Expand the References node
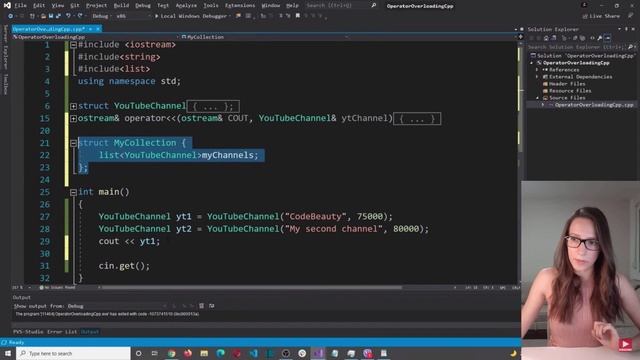This screenshot has height=360, width=640. [x=538, y=70]
